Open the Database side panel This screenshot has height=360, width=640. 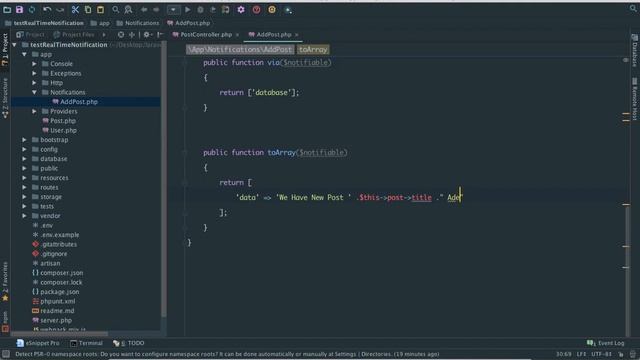[x=635, y=51]
